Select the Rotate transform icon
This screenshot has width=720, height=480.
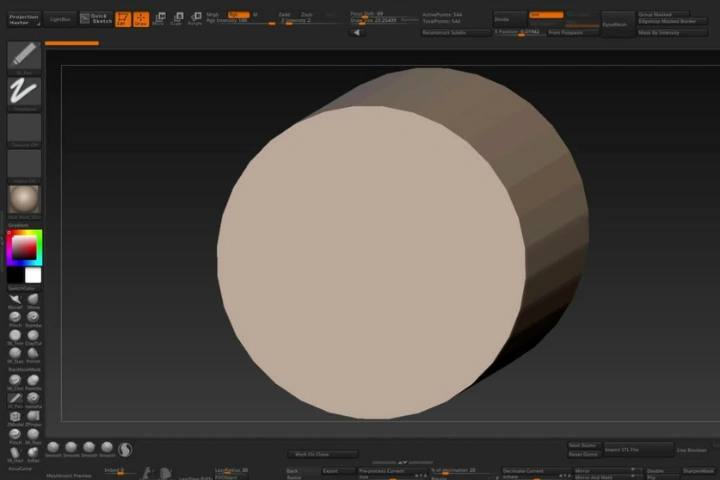click(x=195, y=19)
